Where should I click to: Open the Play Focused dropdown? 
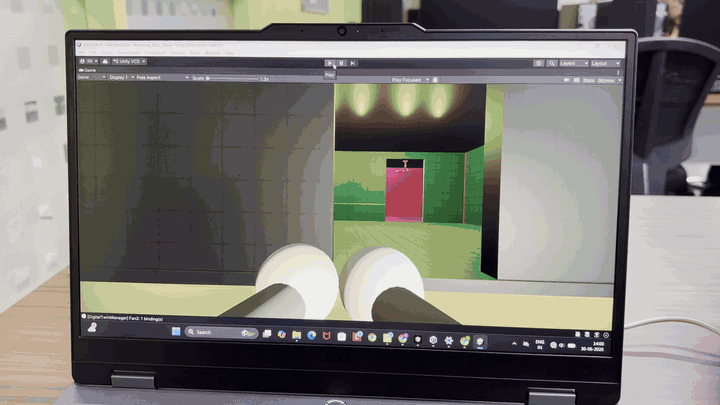(410, 80)
